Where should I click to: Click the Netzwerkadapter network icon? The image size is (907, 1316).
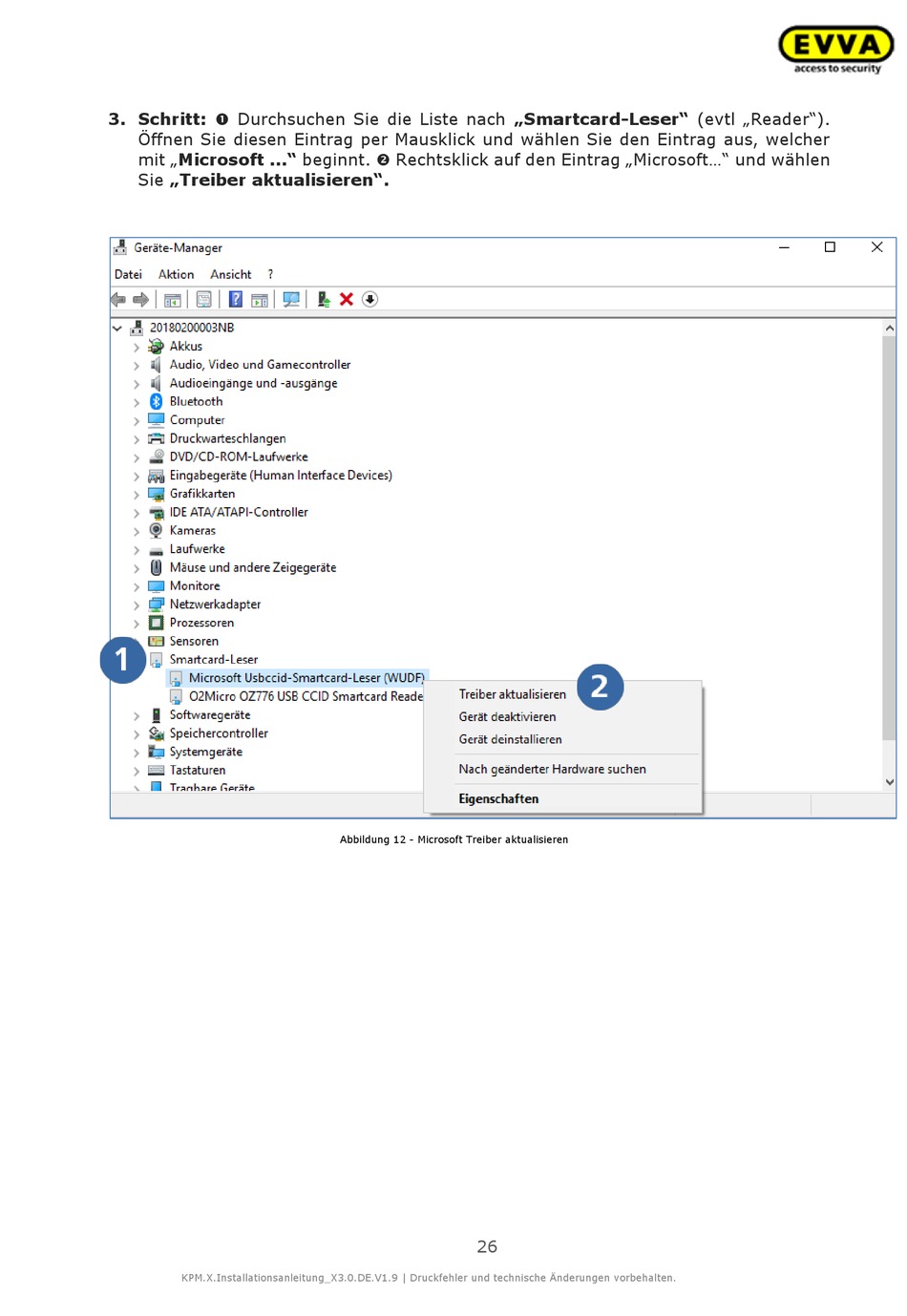[157, 605]
